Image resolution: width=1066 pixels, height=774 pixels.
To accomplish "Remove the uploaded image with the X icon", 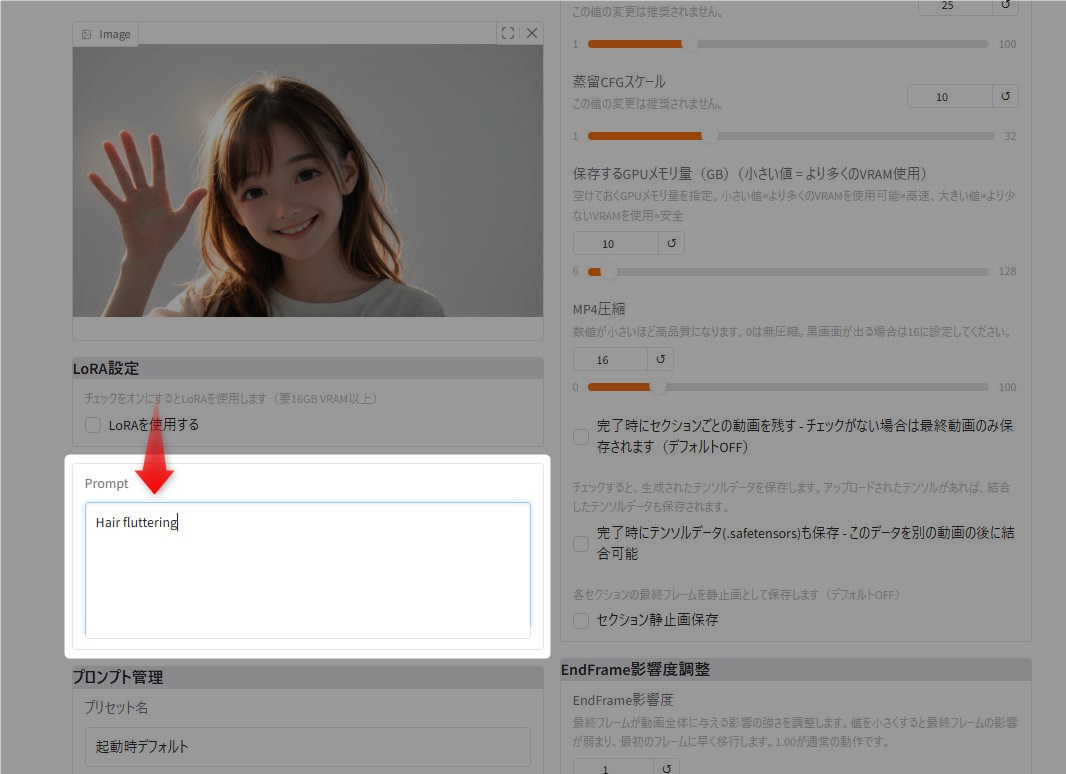I will [532, 33].
